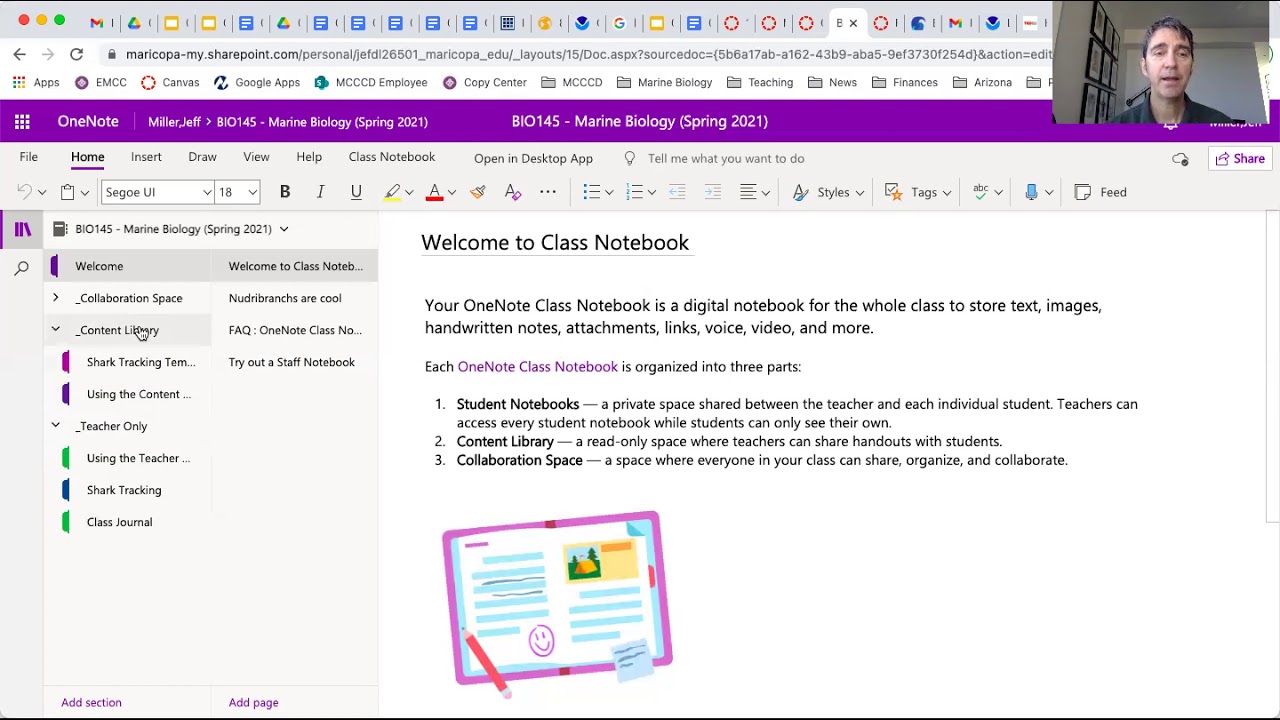Click the sync status cloud icon
The image size is (1280, 720).
[x=1180, y=159]
